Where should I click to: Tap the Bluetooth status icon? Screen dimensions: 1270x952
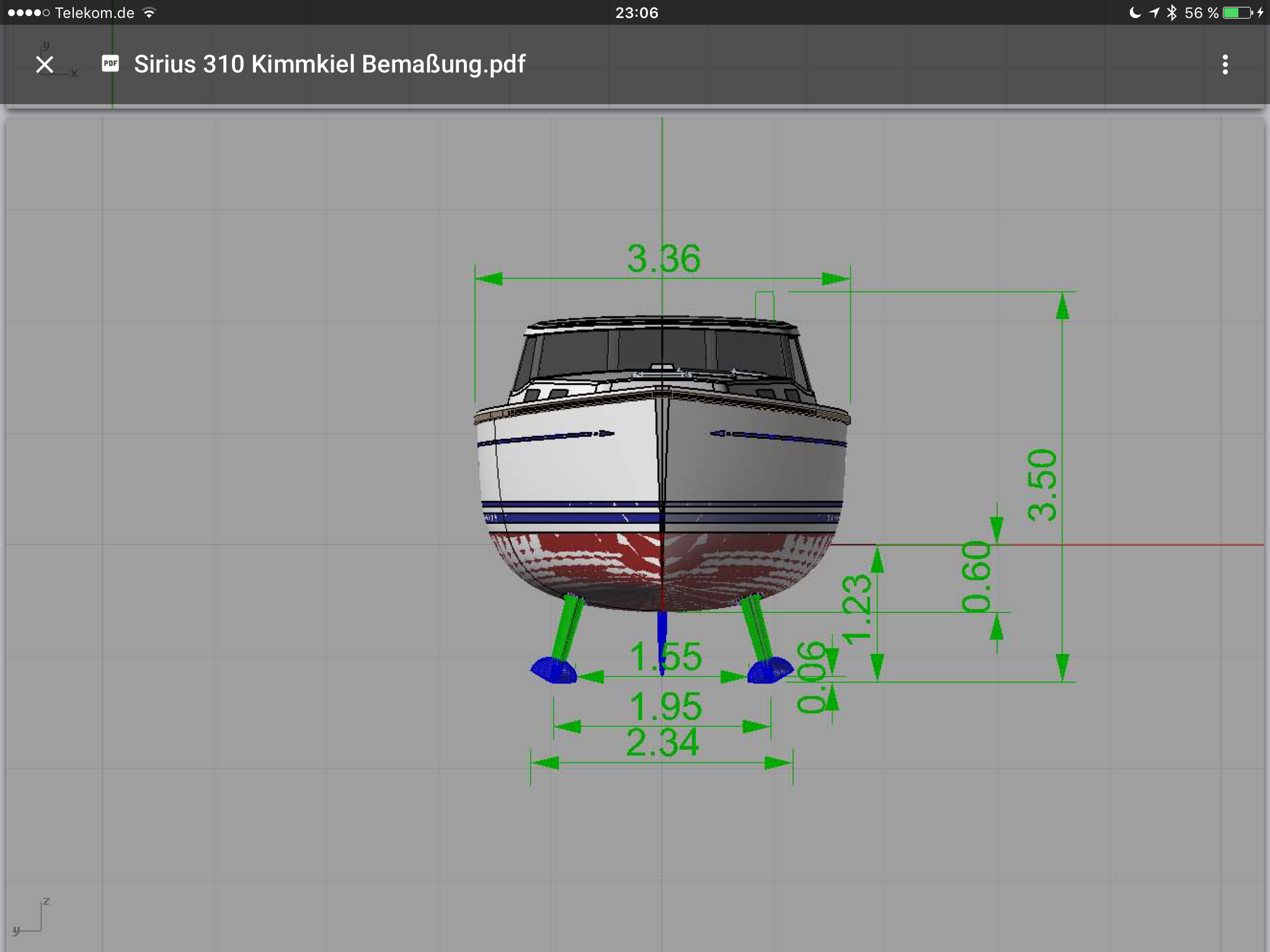pos(1171,12)
